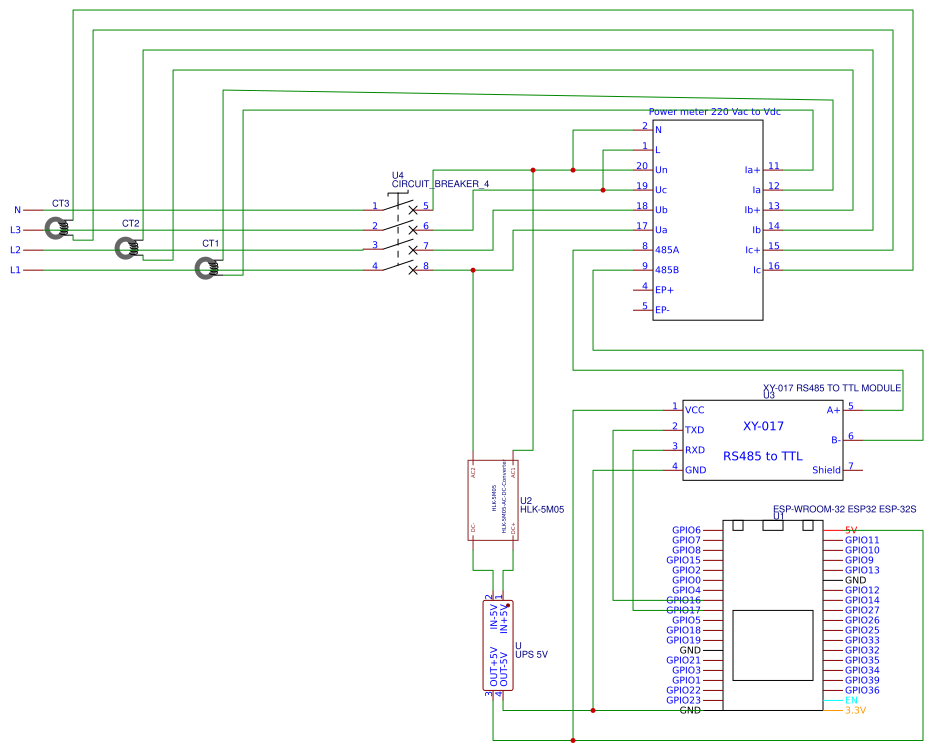Click the Ic+ pin label
The height and width of the screenshot is (753, 933).
point(753,250)
